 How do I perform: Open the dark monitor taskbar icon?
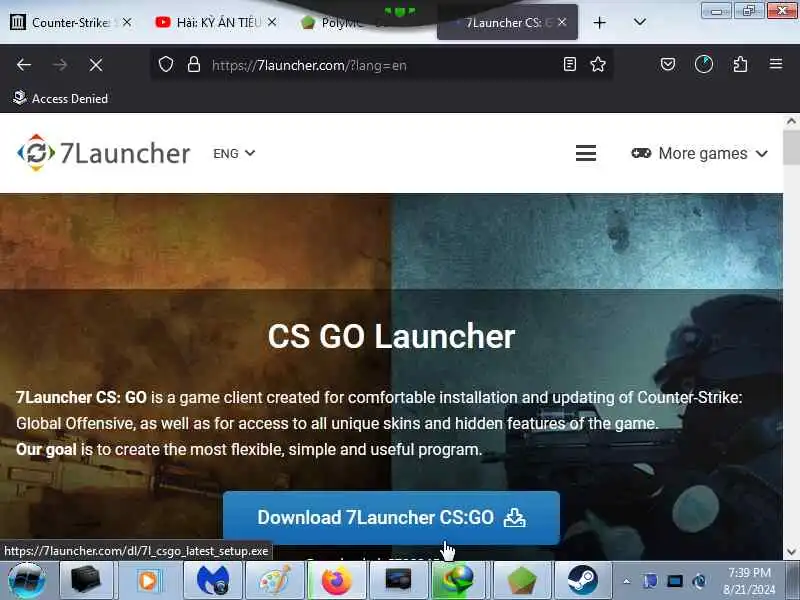coord(398,581)
